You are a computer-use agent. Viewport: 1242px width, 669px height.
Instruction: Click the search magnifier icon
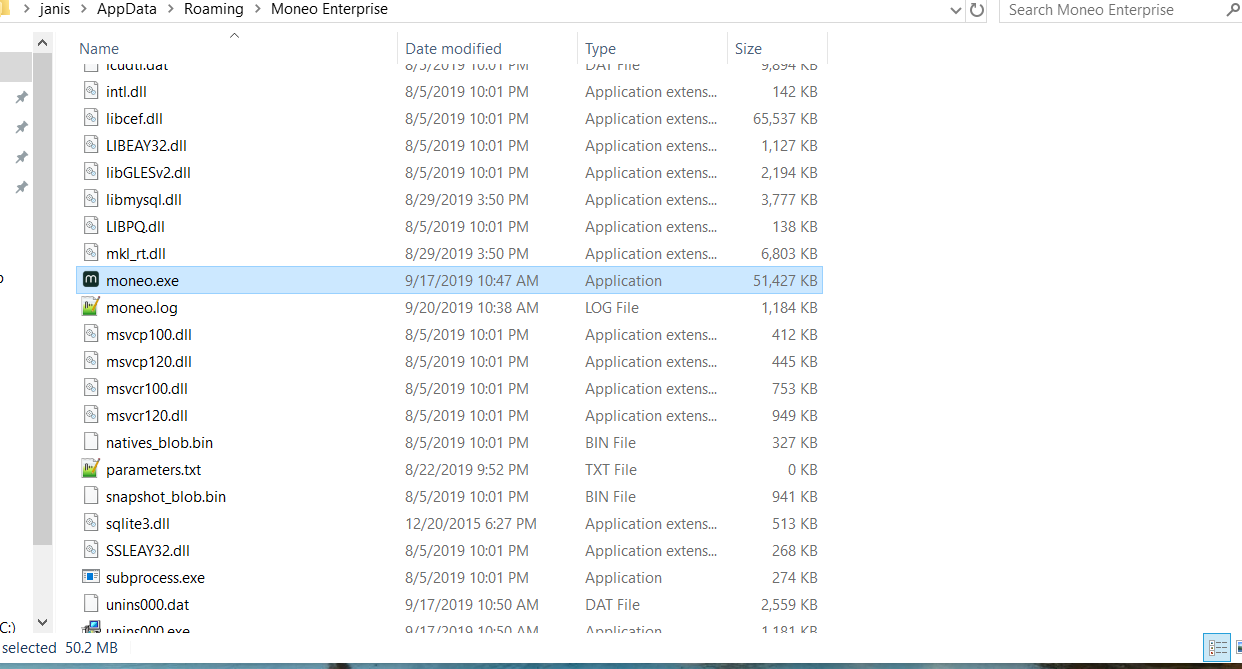pyautogui.click(x=1231, y=10)
